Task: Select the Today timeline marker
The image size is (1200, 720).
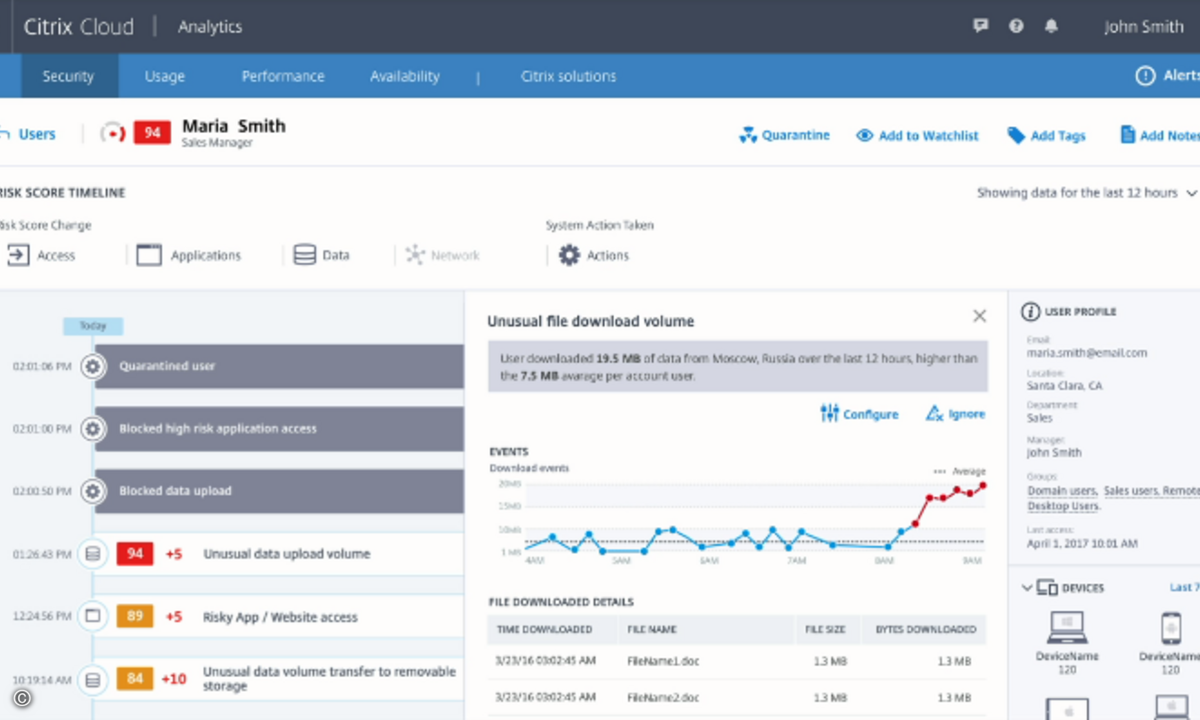Action: (x=93, y=326)
